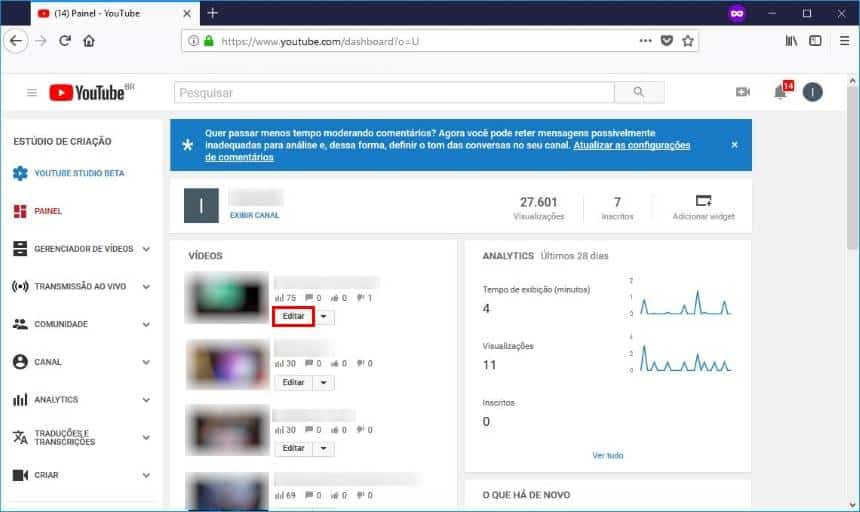
Task: Click the Analytics bar chart icon
Action: [20, 400]
